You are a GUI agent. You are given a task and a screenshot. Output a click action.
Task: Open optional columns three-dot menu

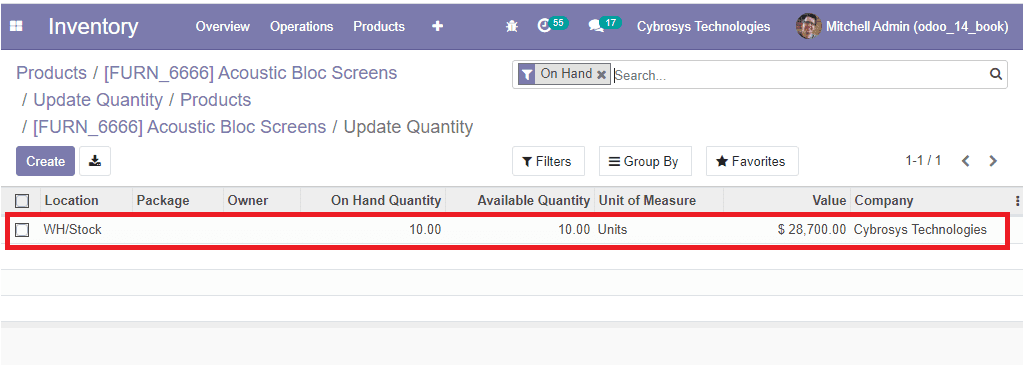click(1017, 201)
